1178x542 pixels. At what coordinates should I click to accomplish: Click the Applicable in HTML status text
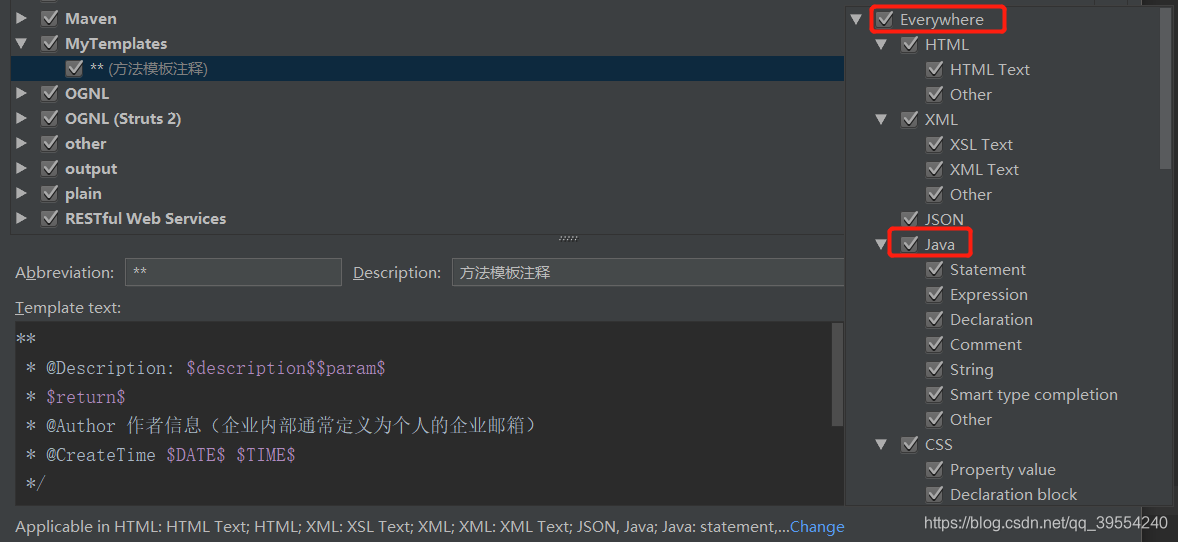(x=402, y=527)
